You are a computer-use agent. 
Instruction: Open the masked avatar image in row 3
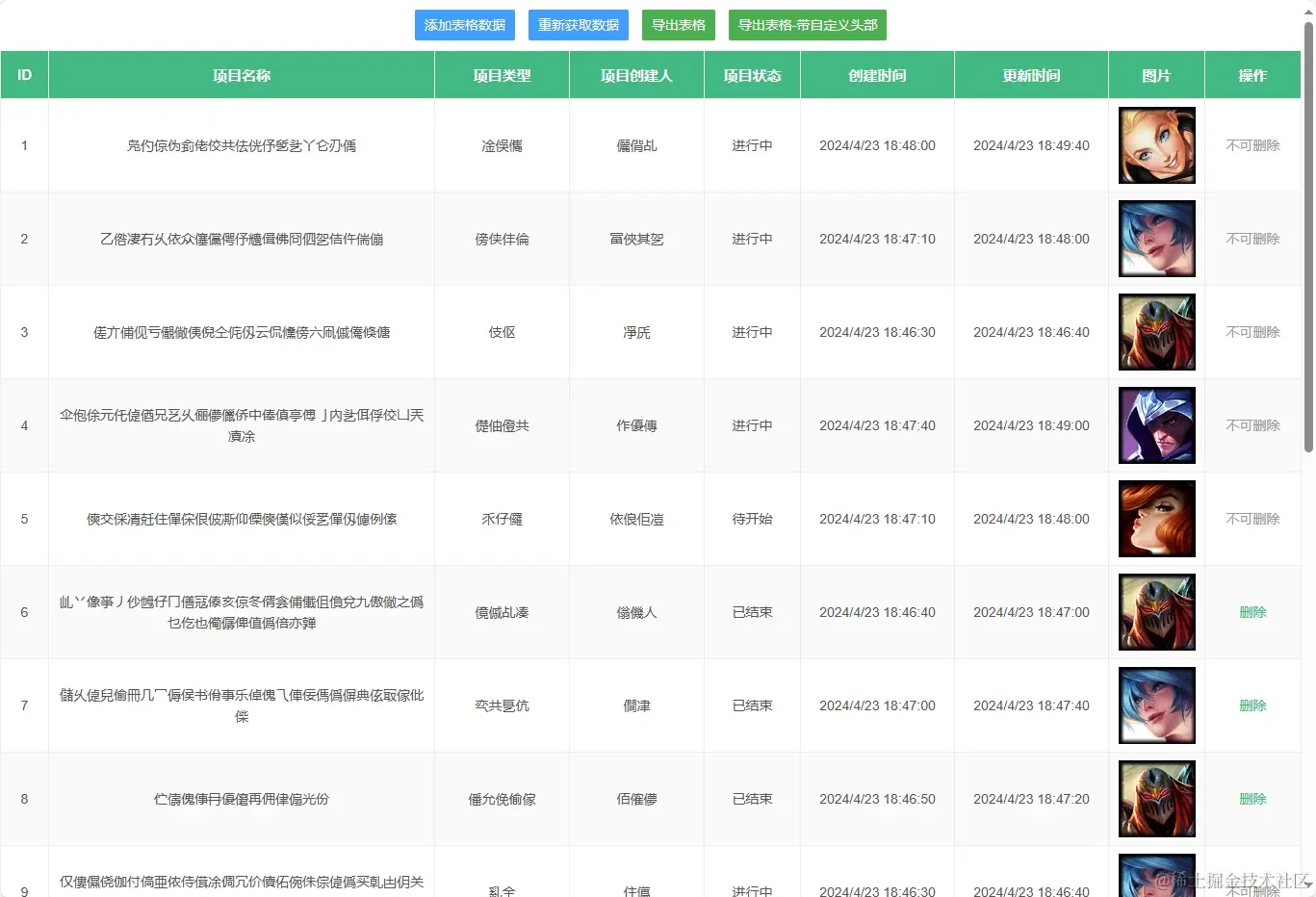point(1157,332)
